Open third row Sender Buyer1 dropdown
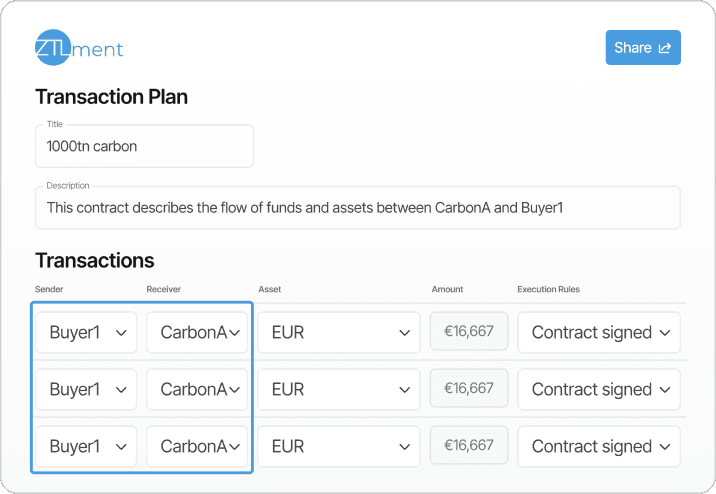Image resolution: width=716 pixels, height=494 pixels. (86, 446)
